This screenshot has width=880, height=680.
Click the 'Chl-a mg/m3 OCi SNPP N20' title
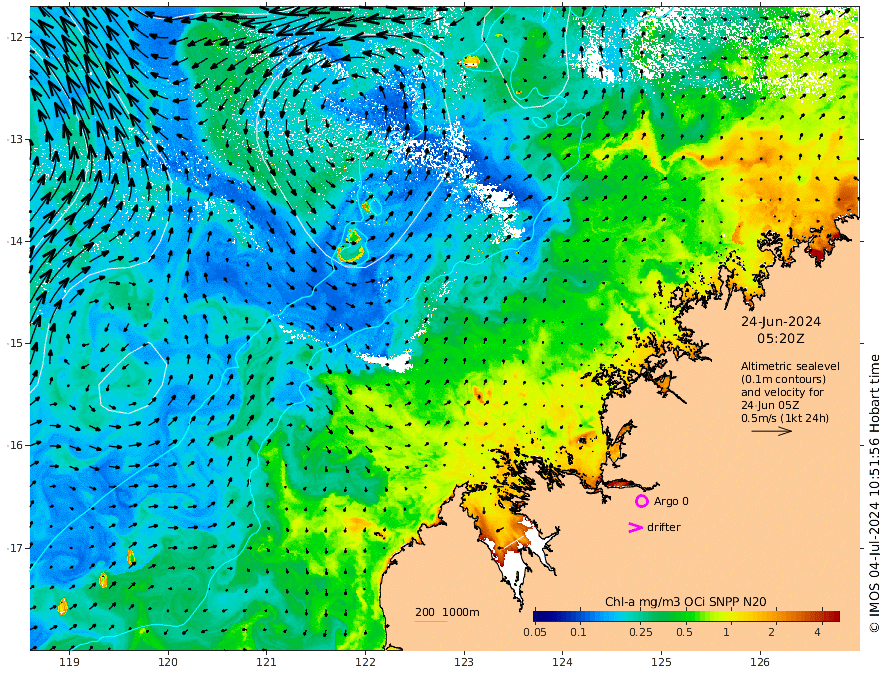(x=685, y=602)
